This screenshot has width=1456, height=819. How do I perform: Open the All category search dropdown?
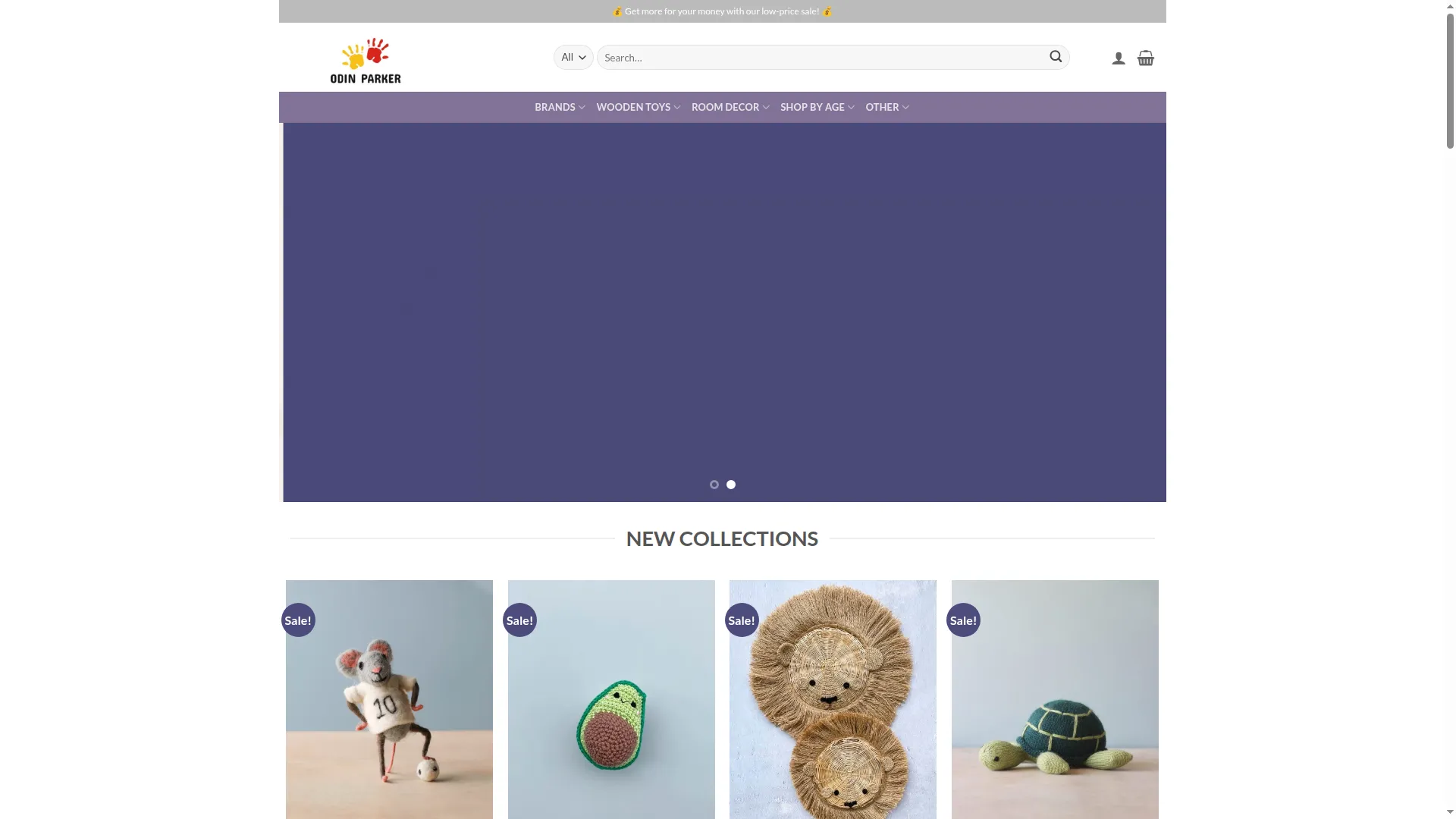point(573,57)
